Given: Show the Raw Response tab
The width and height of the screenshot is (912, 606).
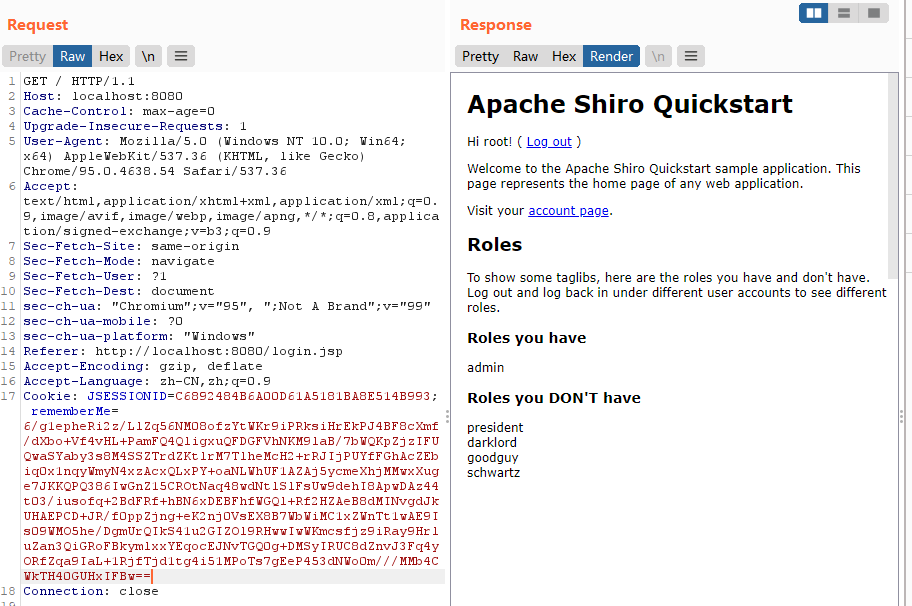Looking at the screenshot, I should point(525,56).
